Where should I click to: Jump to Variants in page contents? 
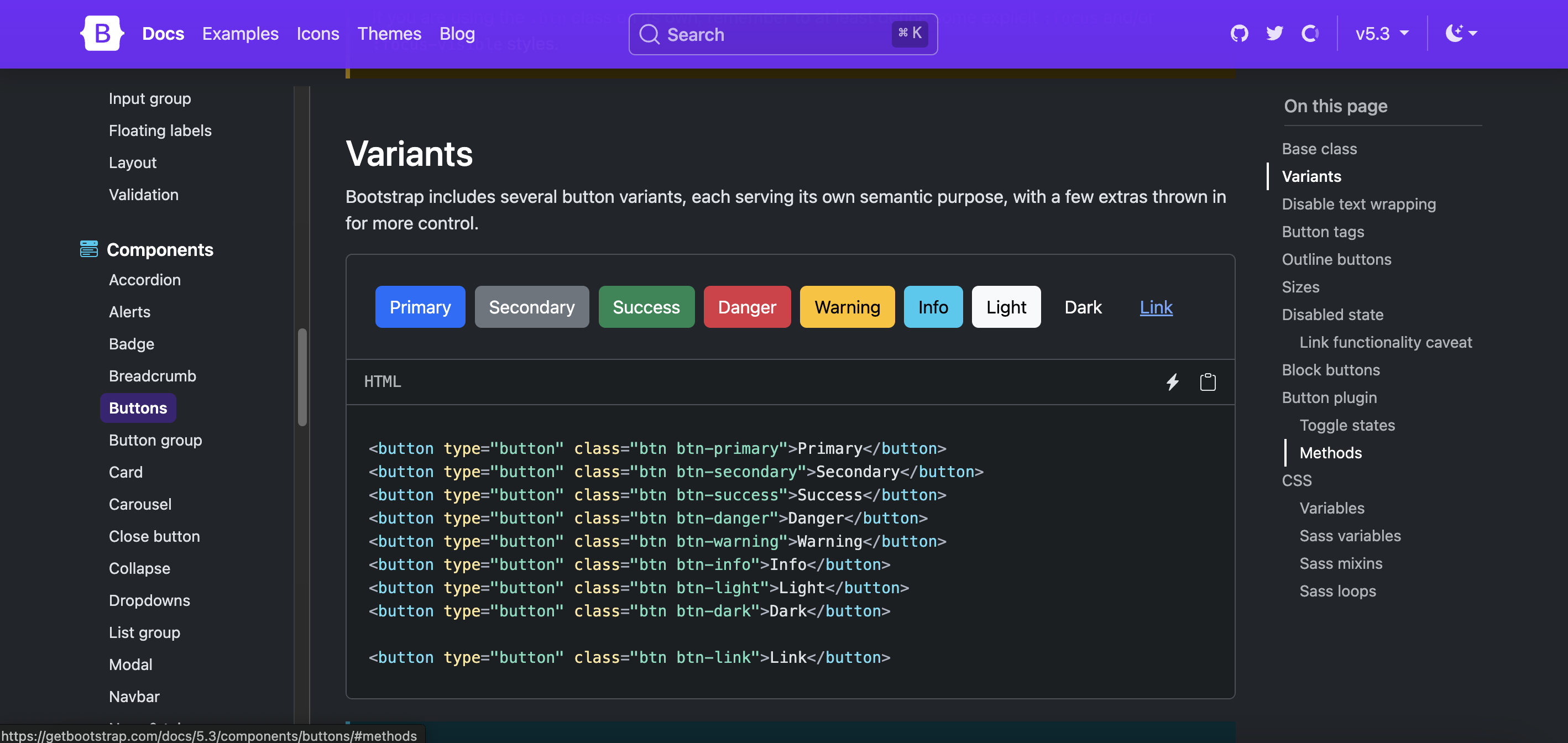click(x=1311, y=176)
